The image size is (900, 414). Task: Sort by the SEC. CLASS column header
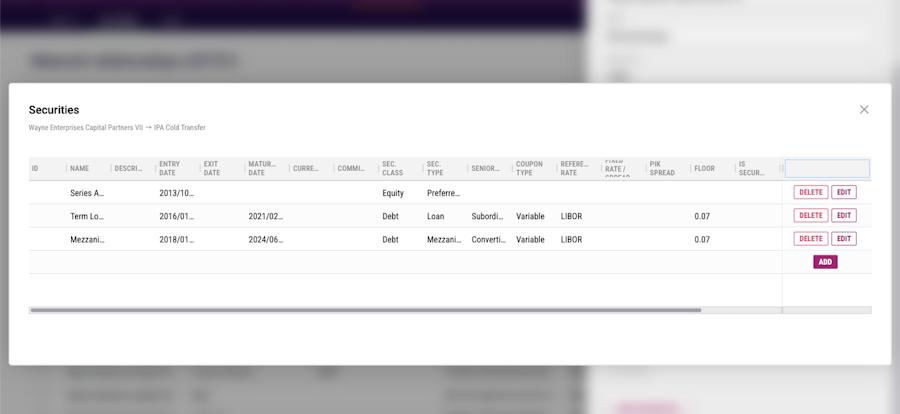pos(393,168)
